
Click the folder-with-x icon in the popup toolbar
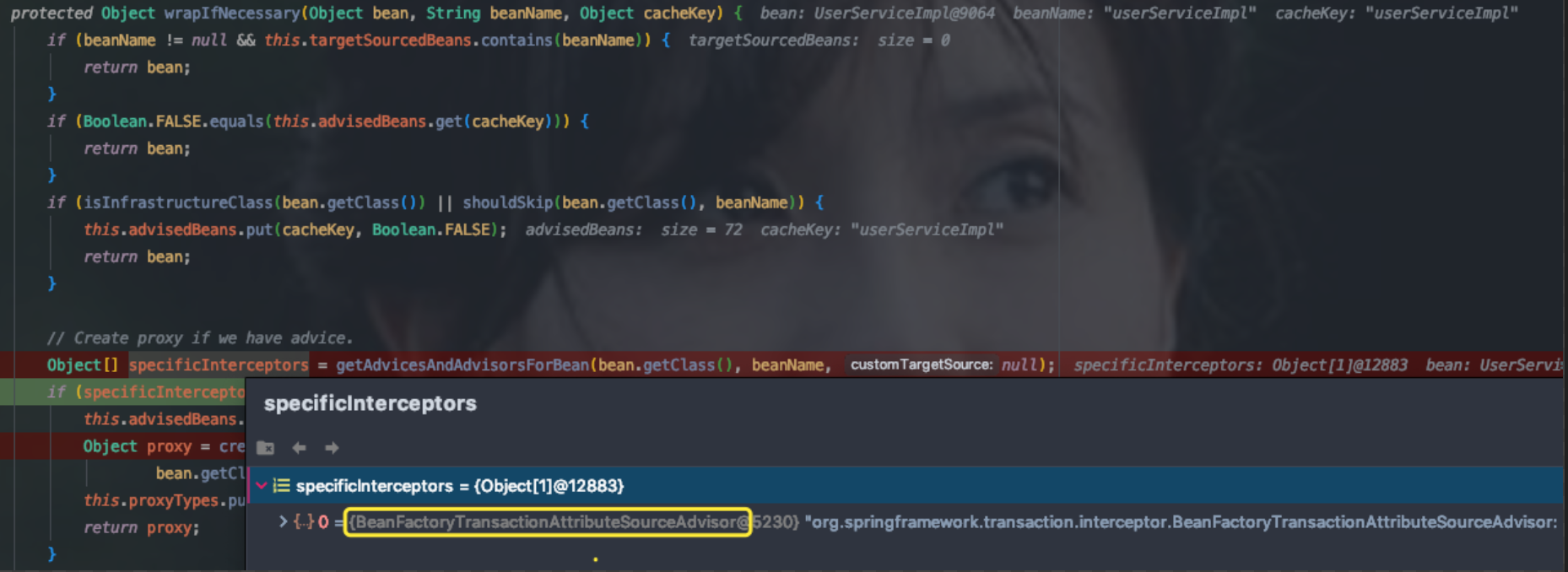(x=266, y=448)
